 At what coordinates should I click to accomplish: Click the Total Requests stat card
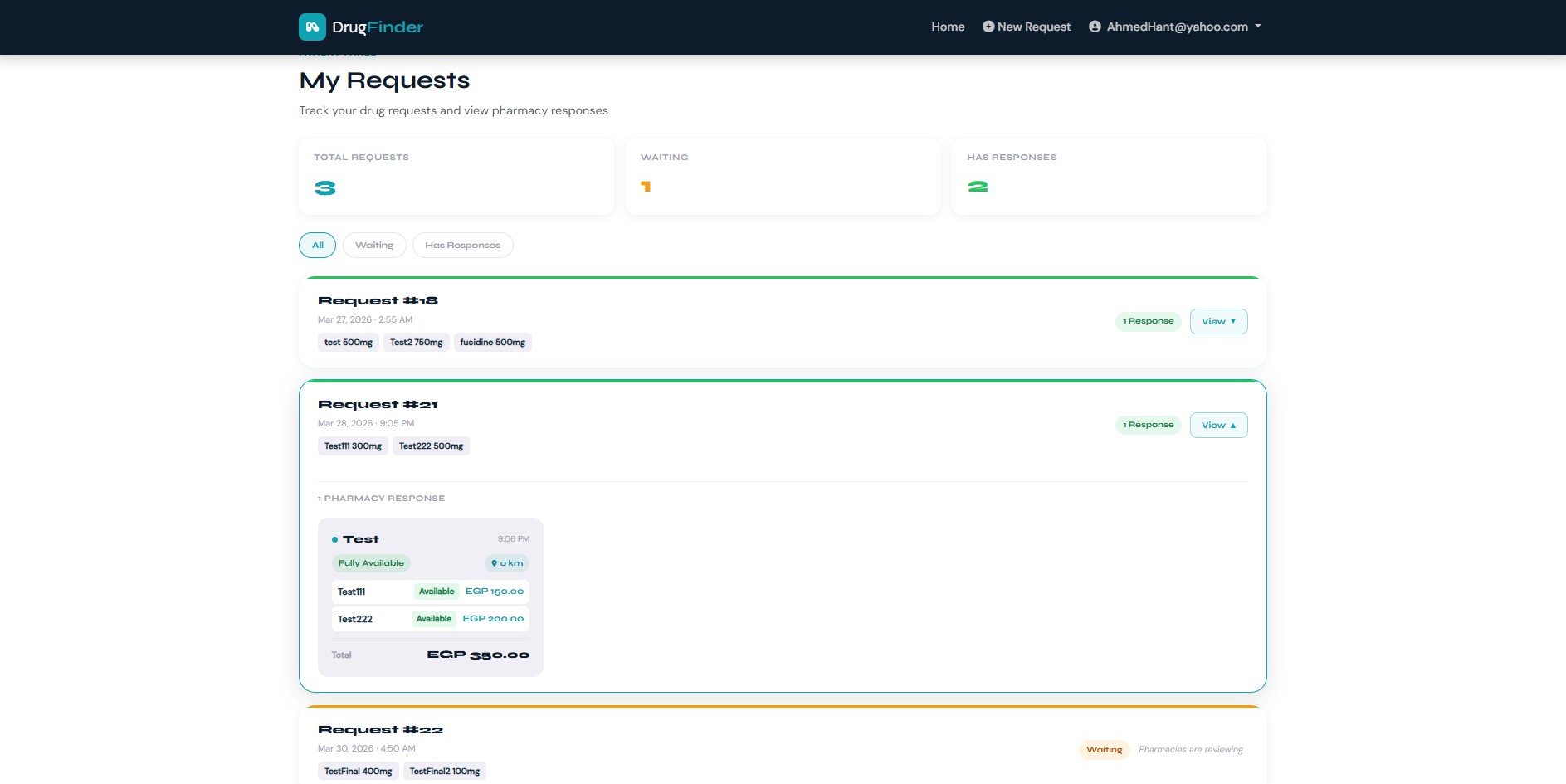(456, 176)
